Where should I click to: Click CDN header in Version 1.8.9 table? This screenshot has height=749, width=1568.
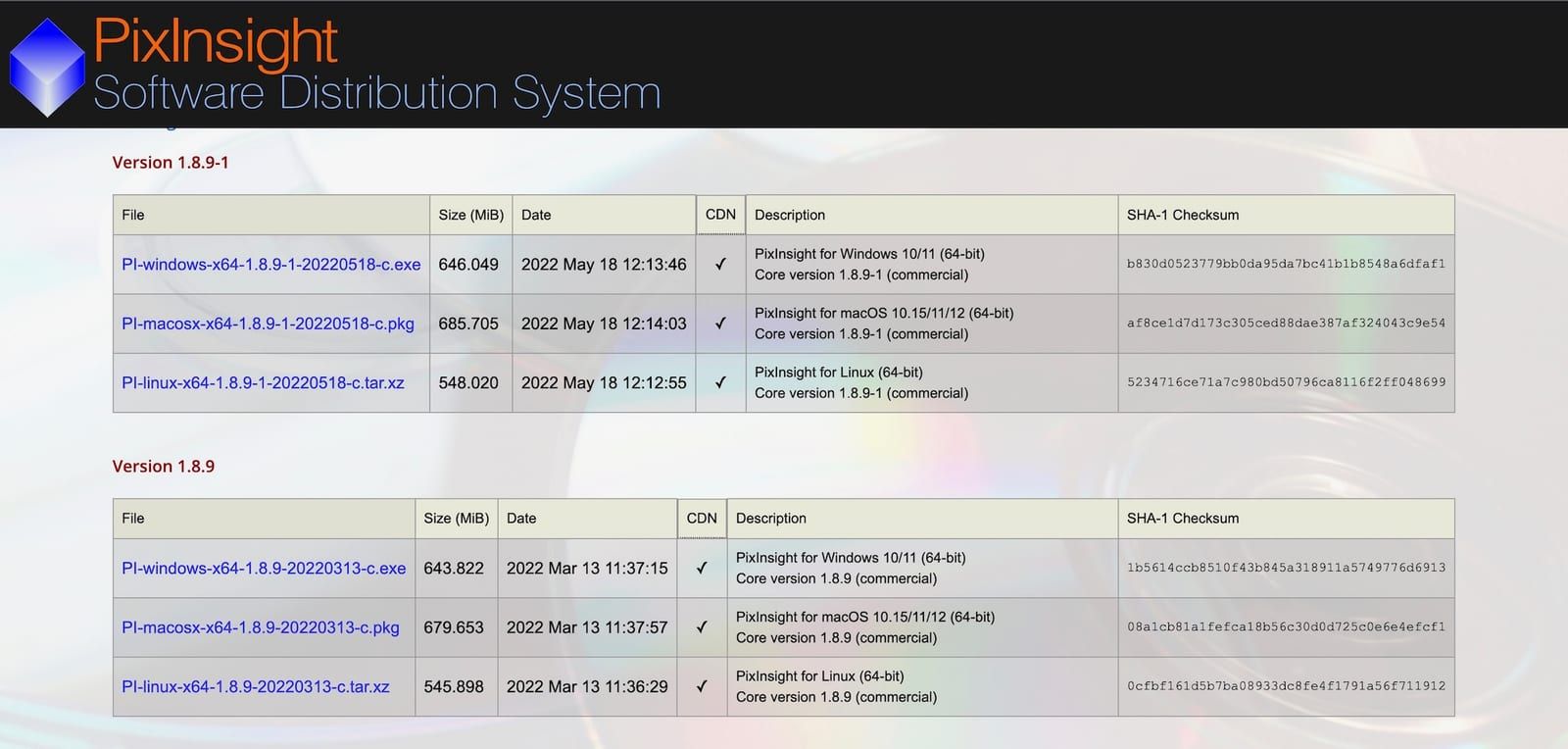(x=702, y=519)
